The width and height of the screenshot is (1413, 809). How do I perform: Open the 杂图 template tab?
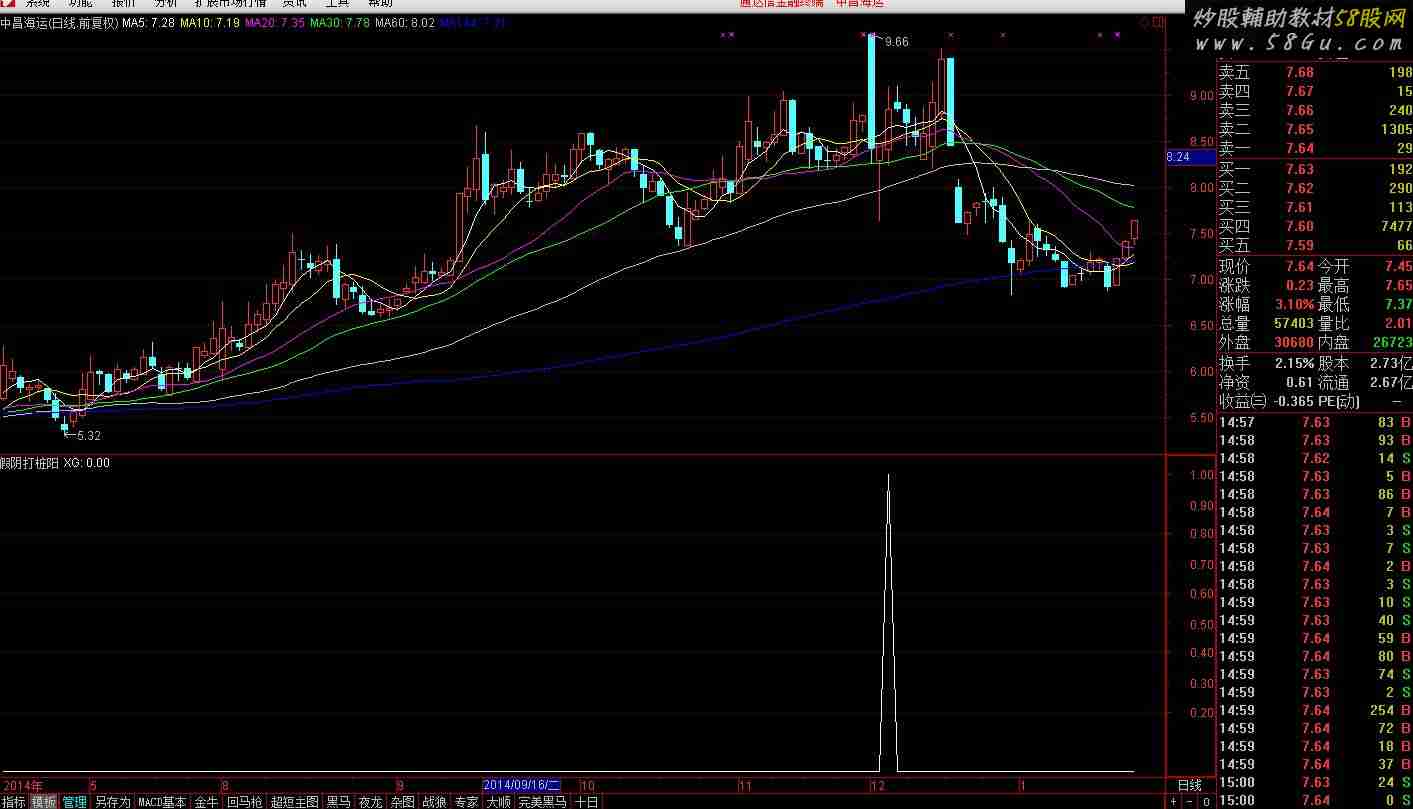click(x=402, y=802)
